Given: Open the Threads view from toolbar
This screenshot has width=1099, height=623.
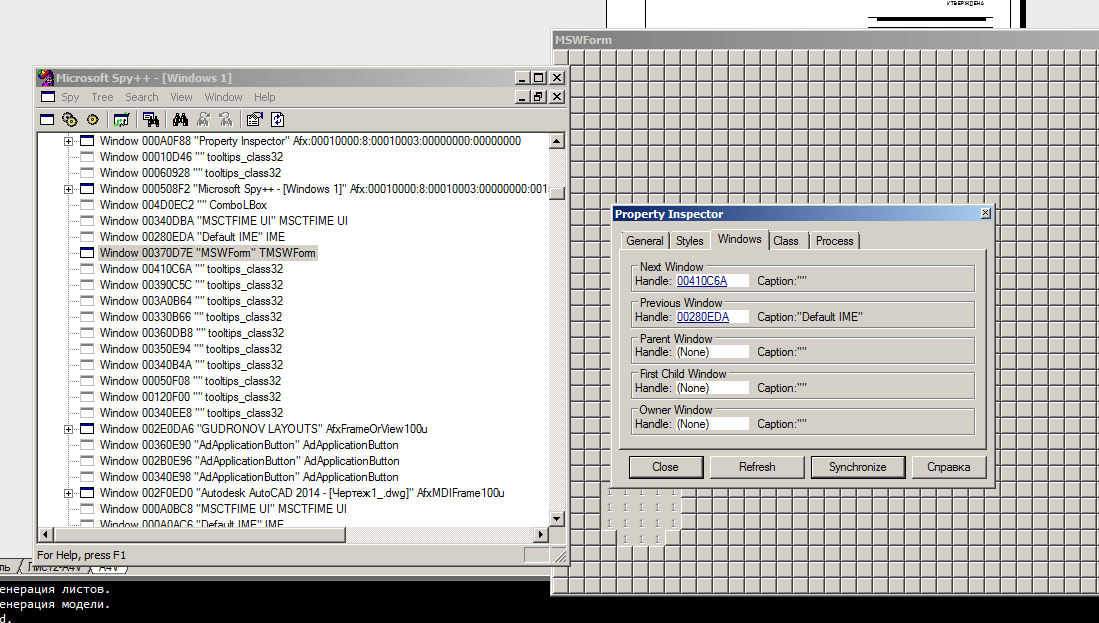Looking at the screenshot, I should [92, 119].
